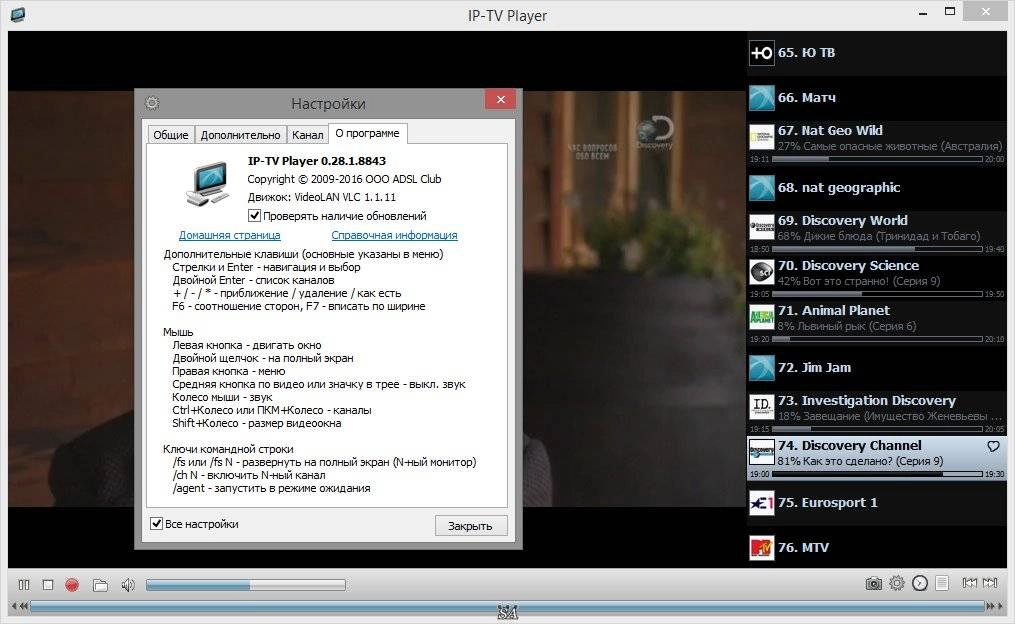1015x624 pixels.
Task: Click the Ю ТВ channel logo
Action: pyautogui.click(x=762, y=53)
